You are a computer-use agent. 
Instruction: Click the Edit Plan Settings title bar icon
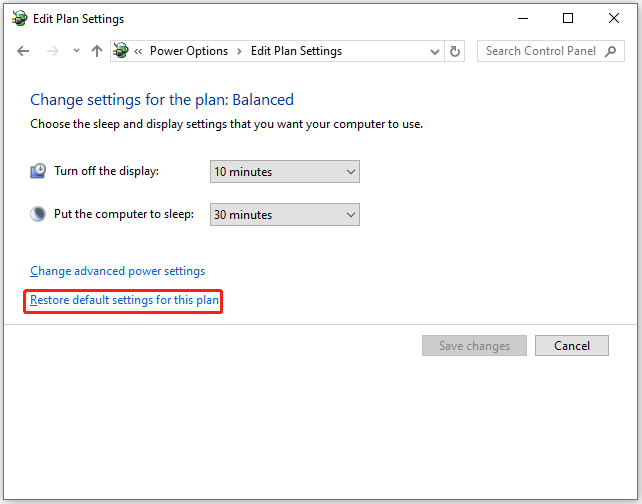(18, 18)
